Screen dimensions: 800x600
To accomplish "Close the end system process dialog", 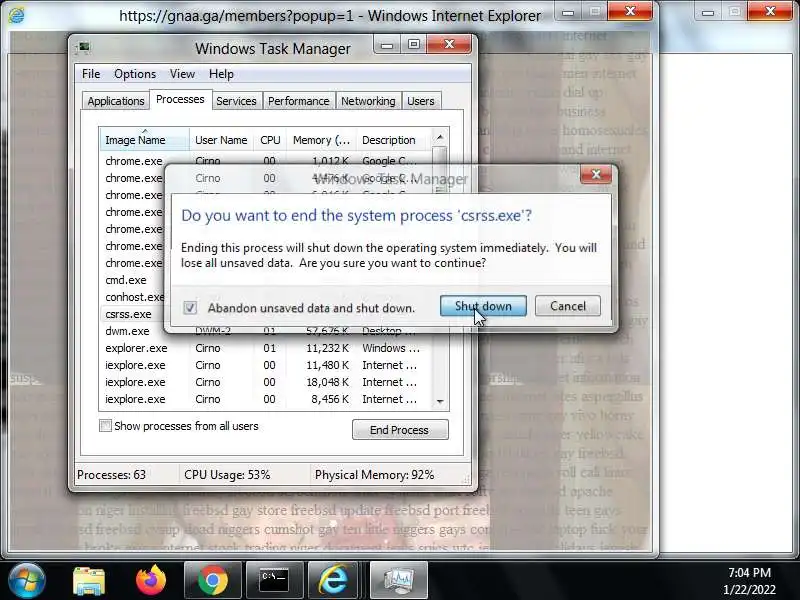I will 596,174.
